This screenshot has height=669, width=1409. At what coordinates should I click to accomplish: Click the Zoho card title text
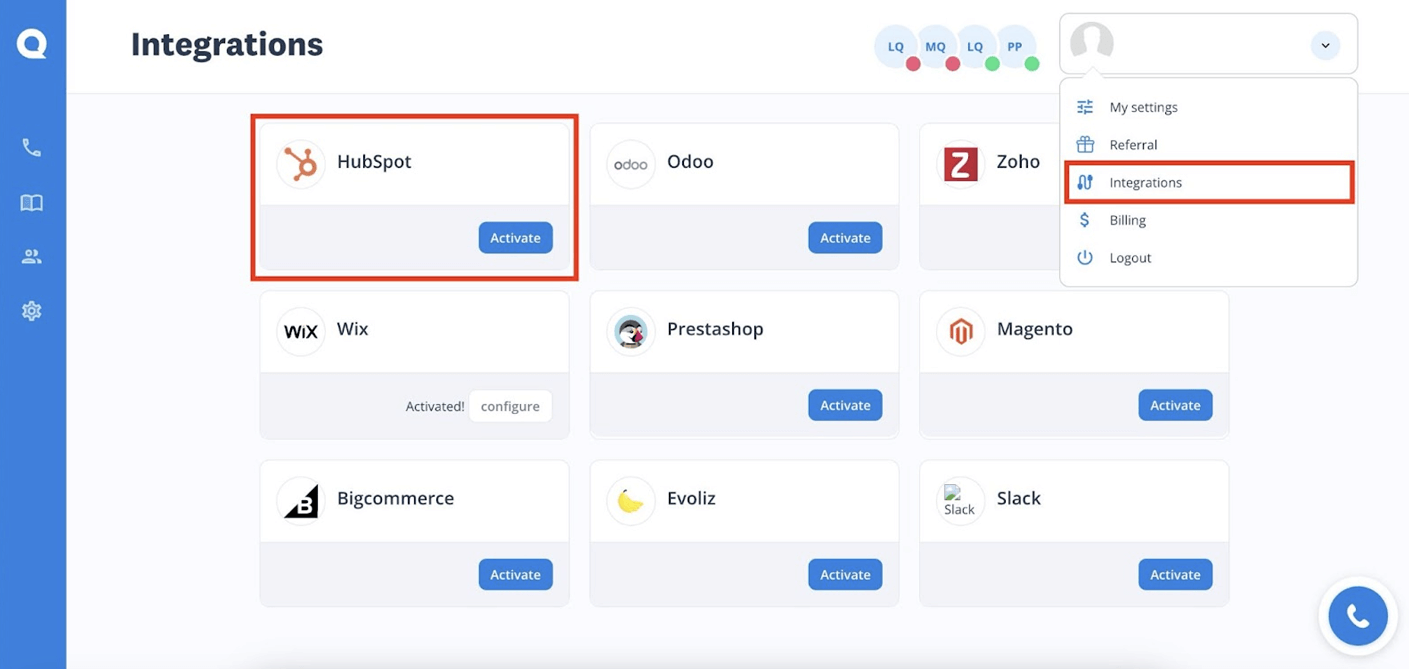pyautogui.click(x=1018, y=162)
